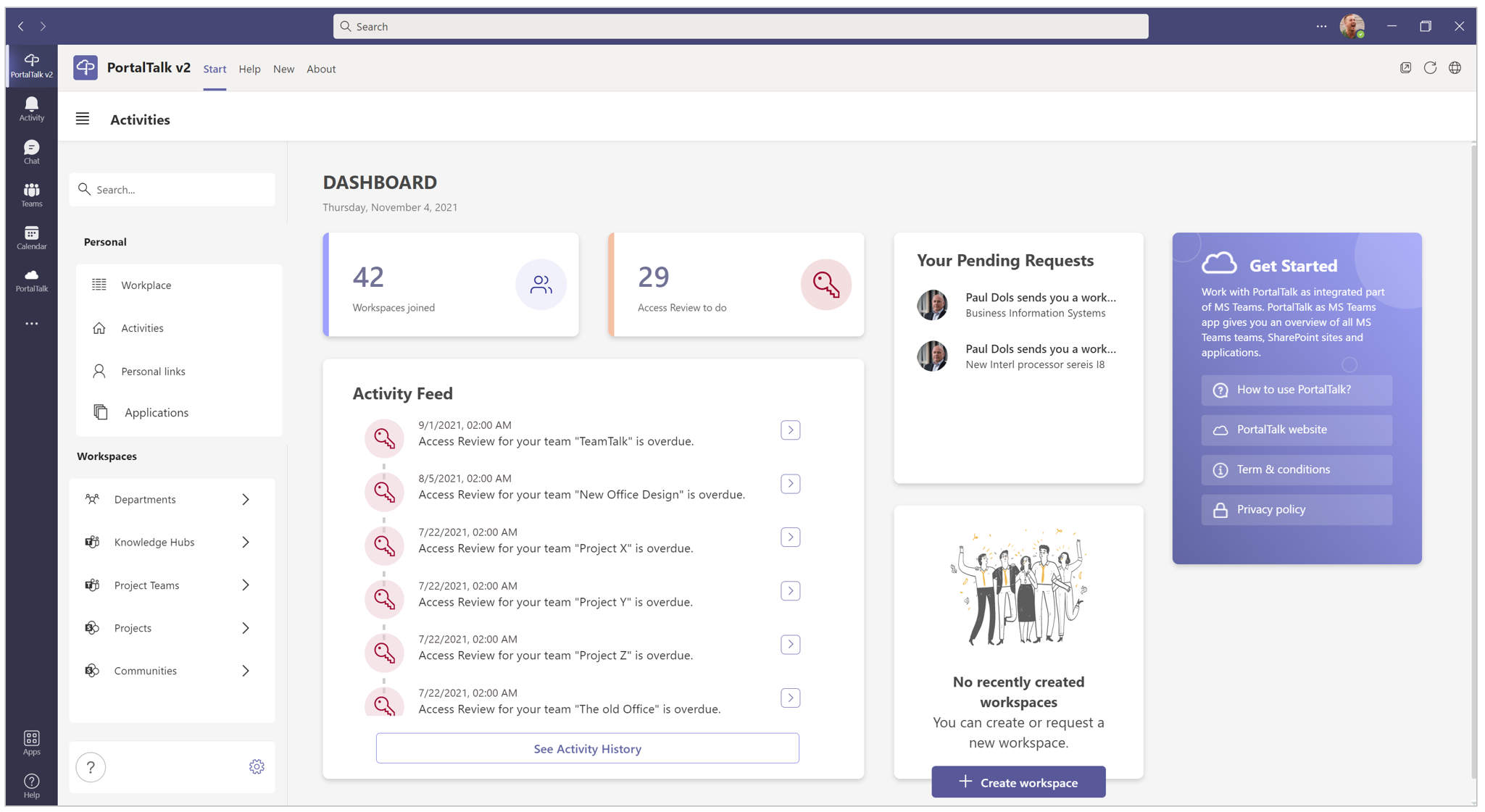Click the pop-out app icon in header
Viewport: 1485px width, 812px height.
[x=1405, y=68]
